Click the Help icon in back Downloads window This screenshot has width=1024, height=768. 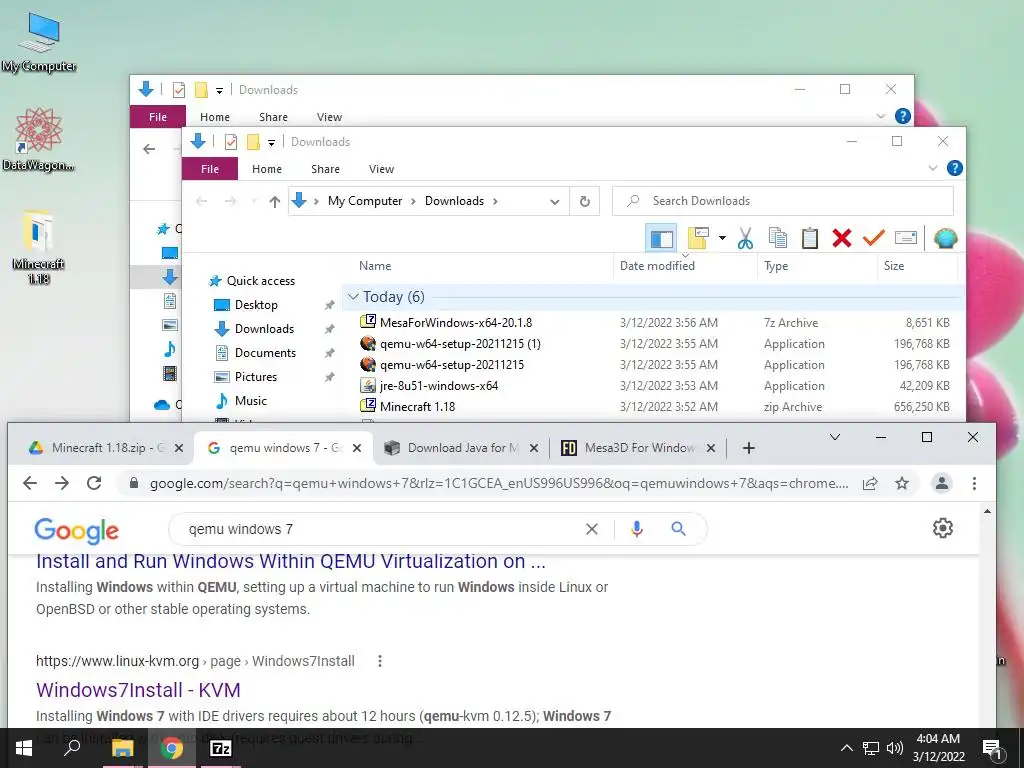coord(903,116)
